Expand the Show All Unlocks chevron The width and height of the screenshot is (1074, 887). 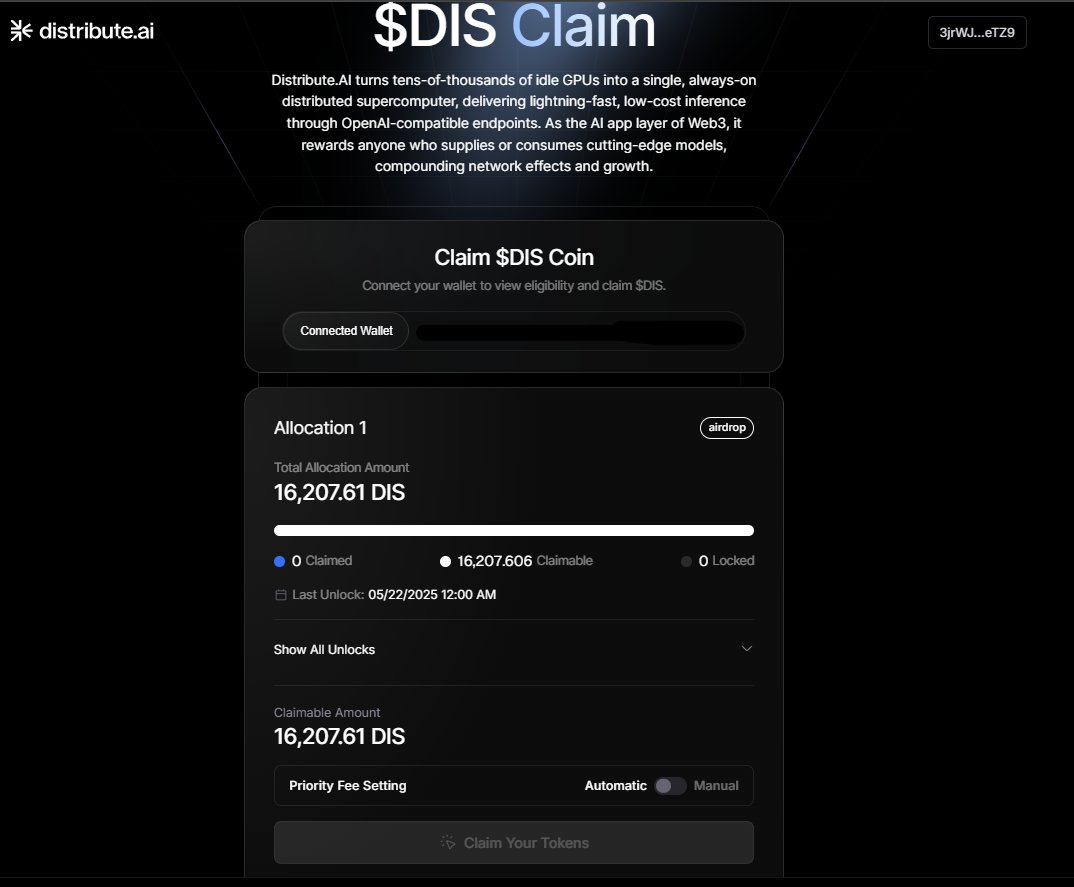point(747,649)
